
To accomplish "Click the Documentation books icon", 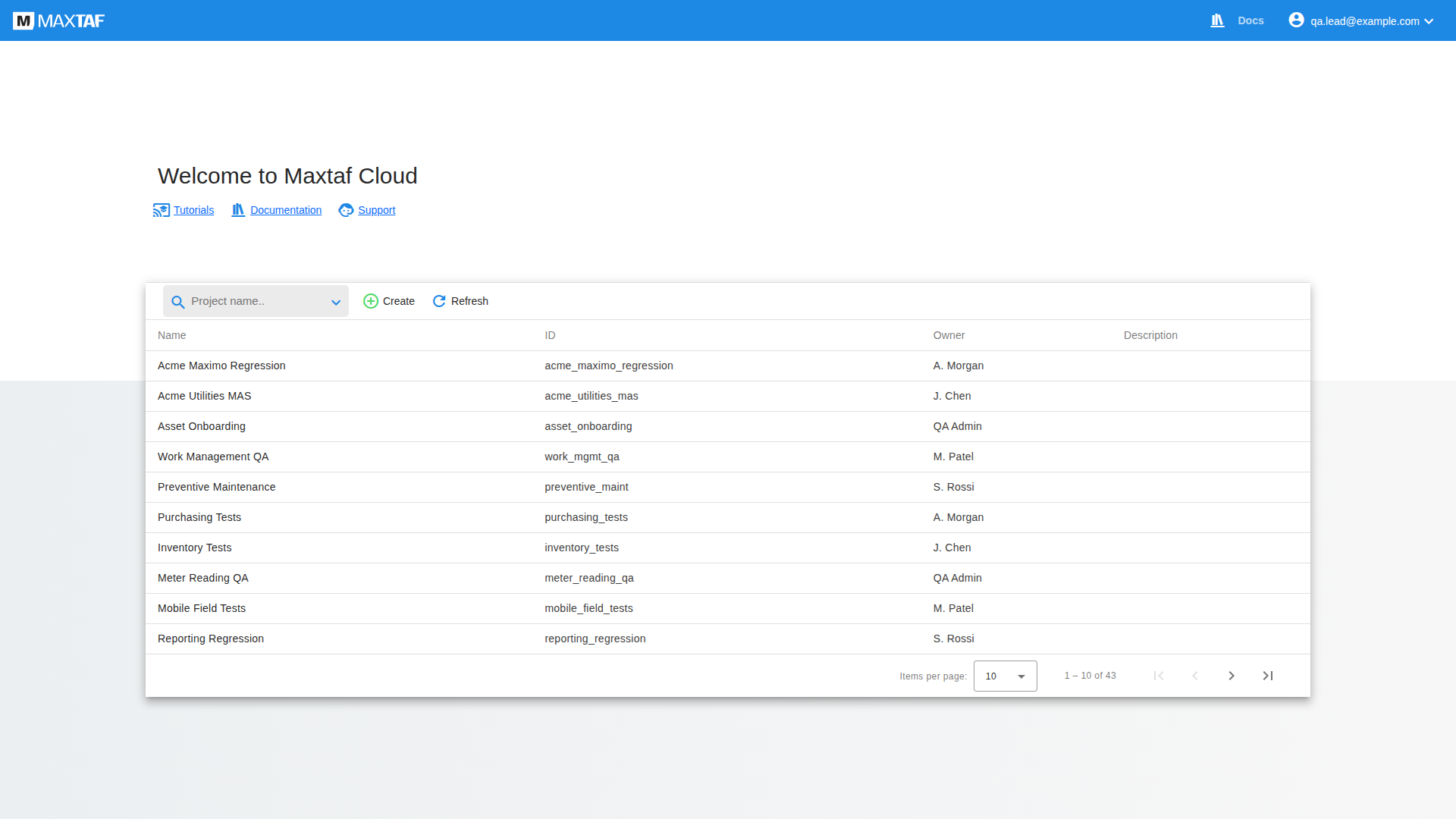I will point(238,210).
